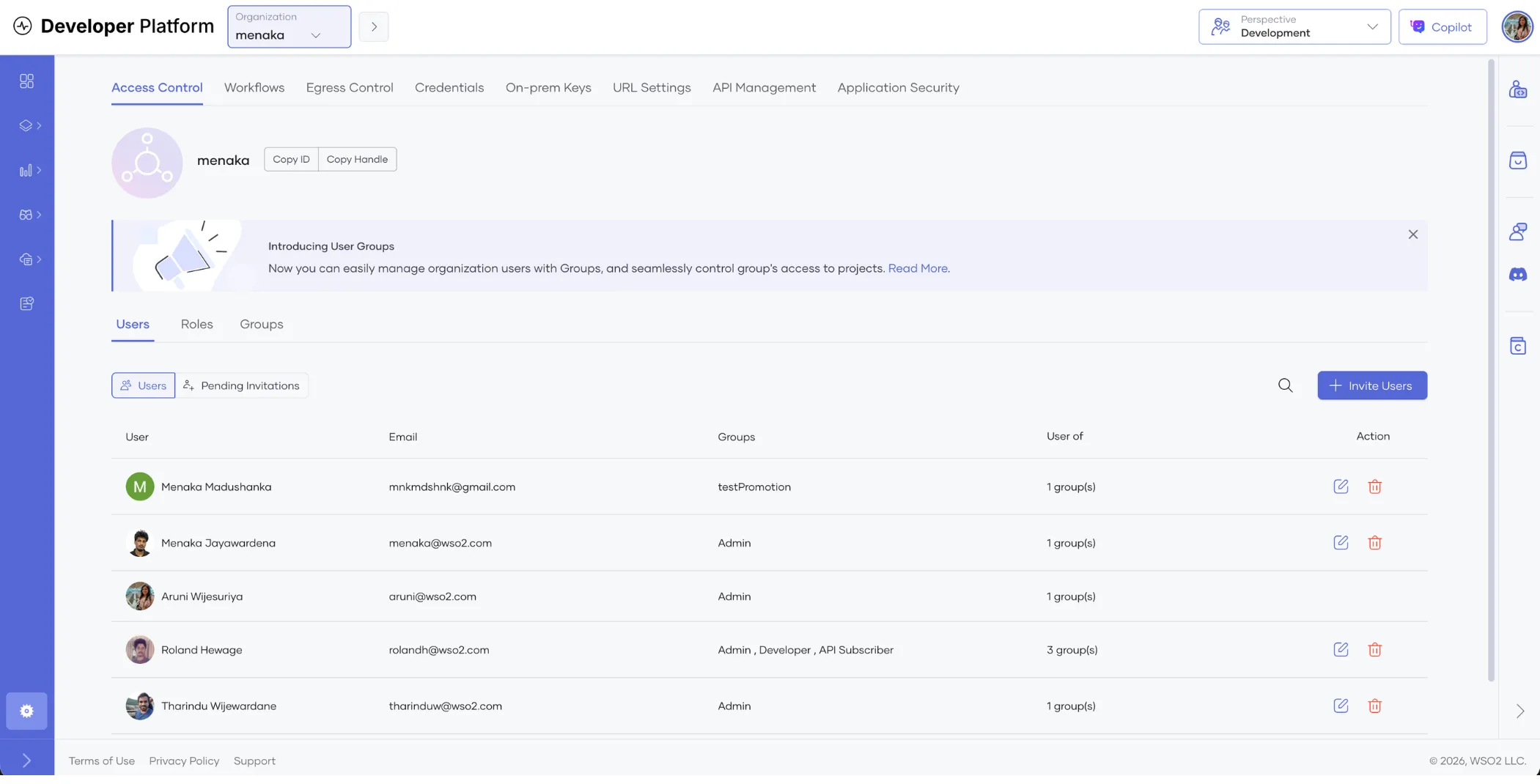The image size is (1540, 784).
Task: Delete user Roland Hewage via trash icon
Action: click(1374, 650)
